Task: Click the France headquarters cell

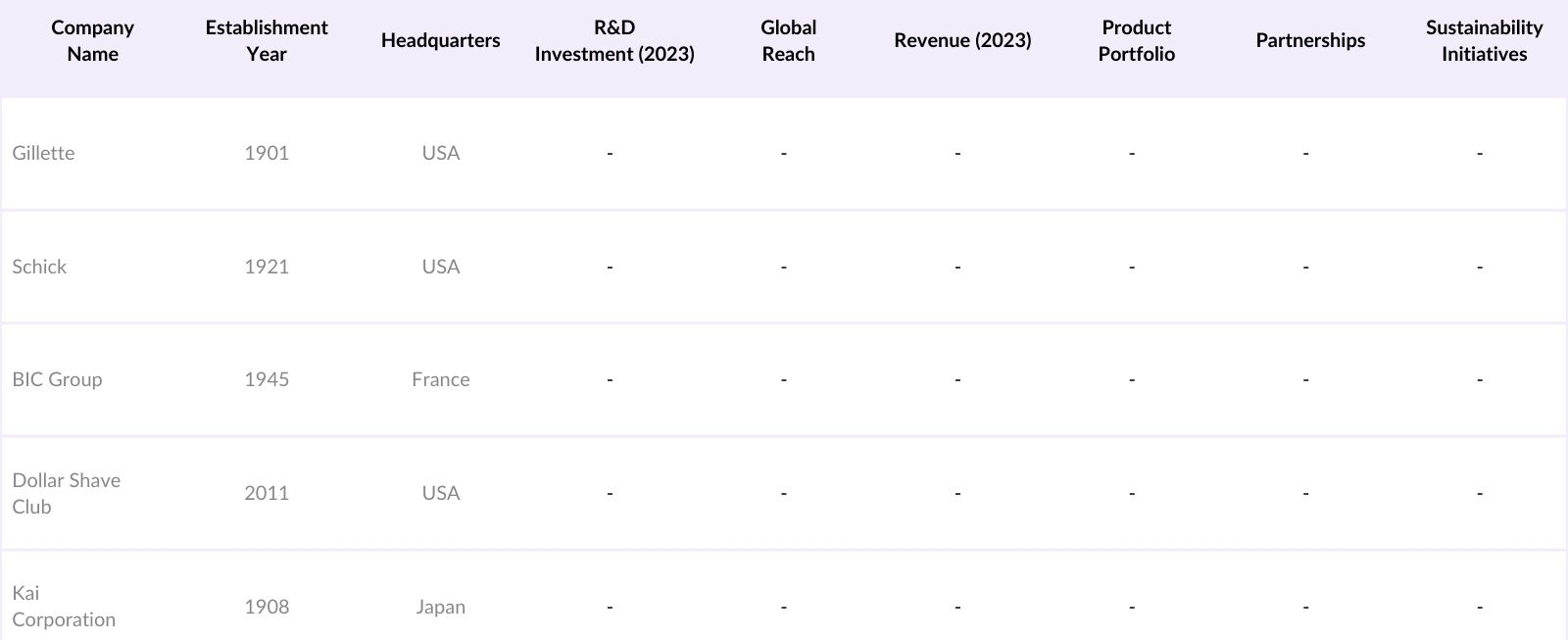Action: 440,379
